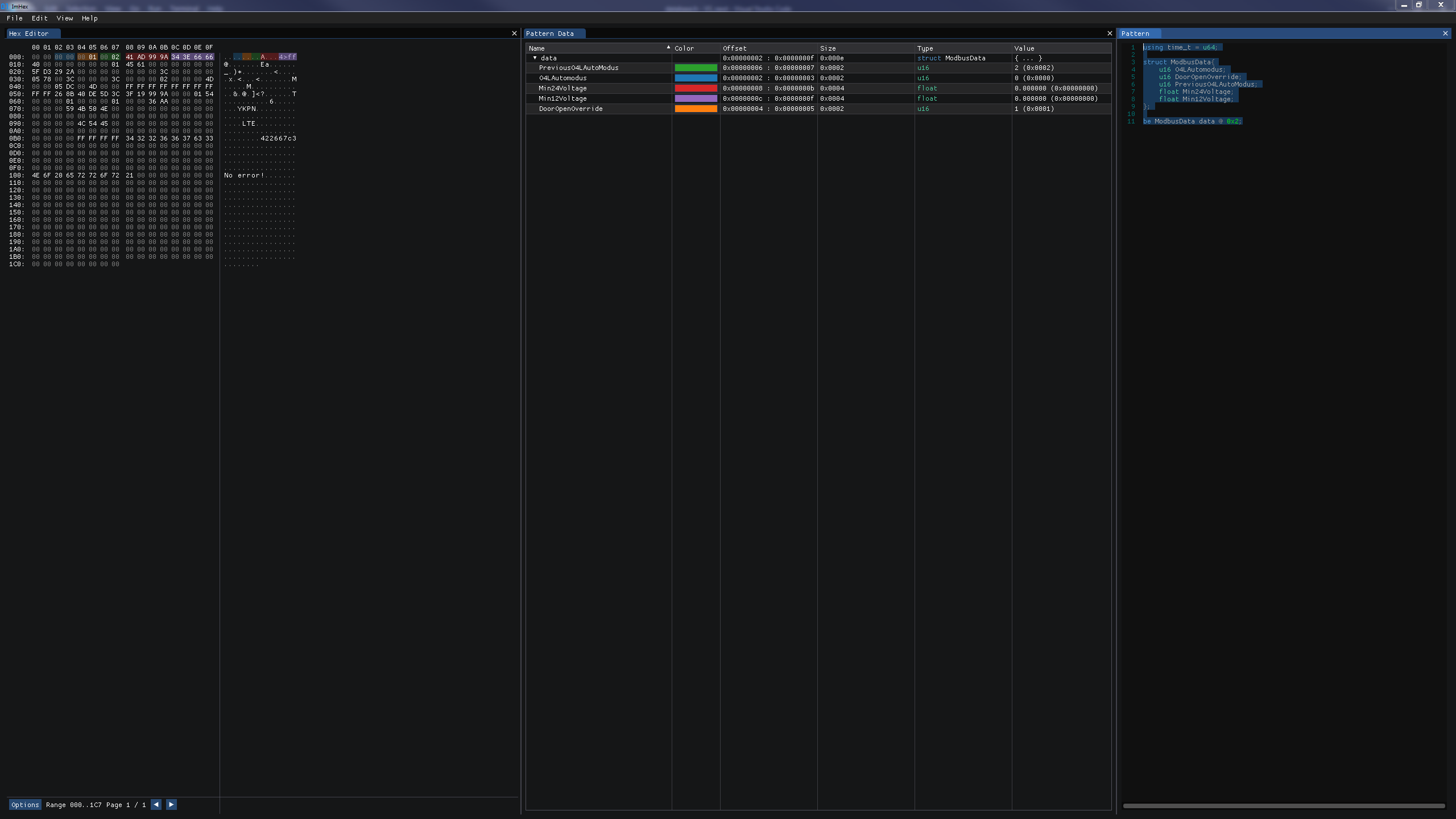The height and width of the screenshot is (819, 1456).
Task: Click green swatch of PreviousO4LAutoModus
Action: click(x=696, y=68)
